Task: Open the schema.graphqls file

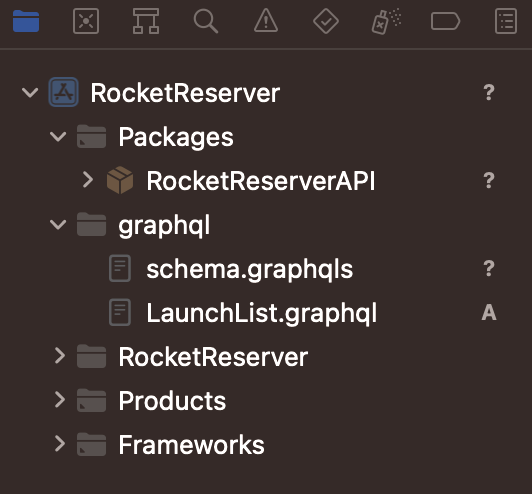Action: [250, 270]
